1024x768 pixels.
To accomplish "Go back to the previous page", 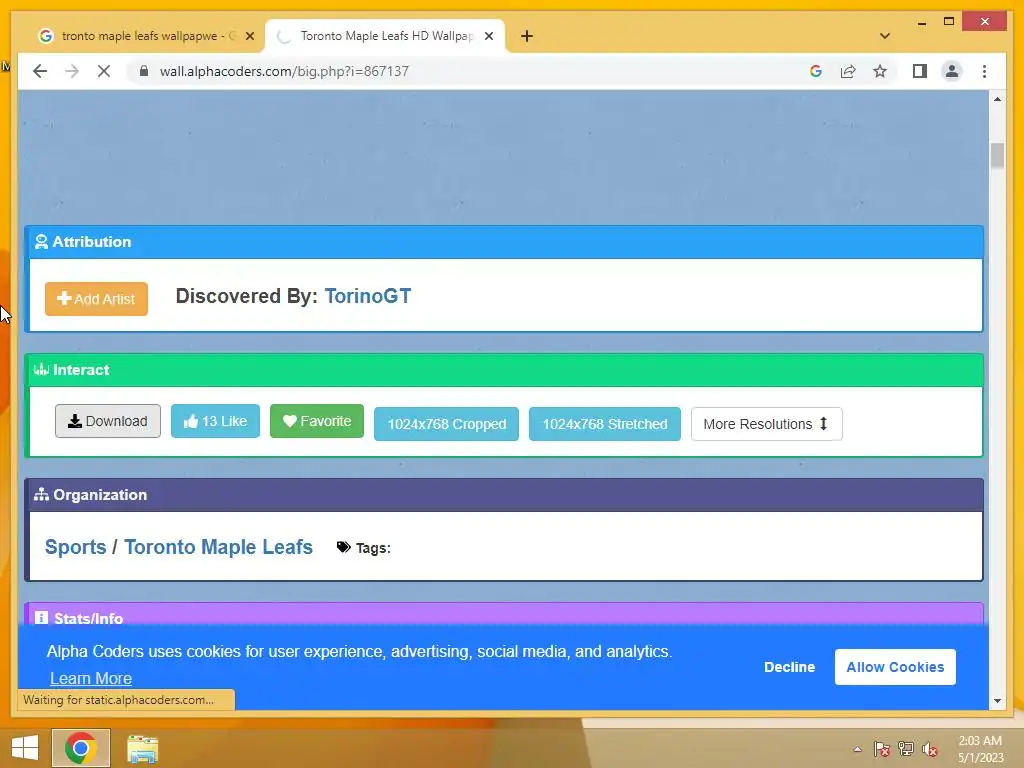I will pos(40,71).
